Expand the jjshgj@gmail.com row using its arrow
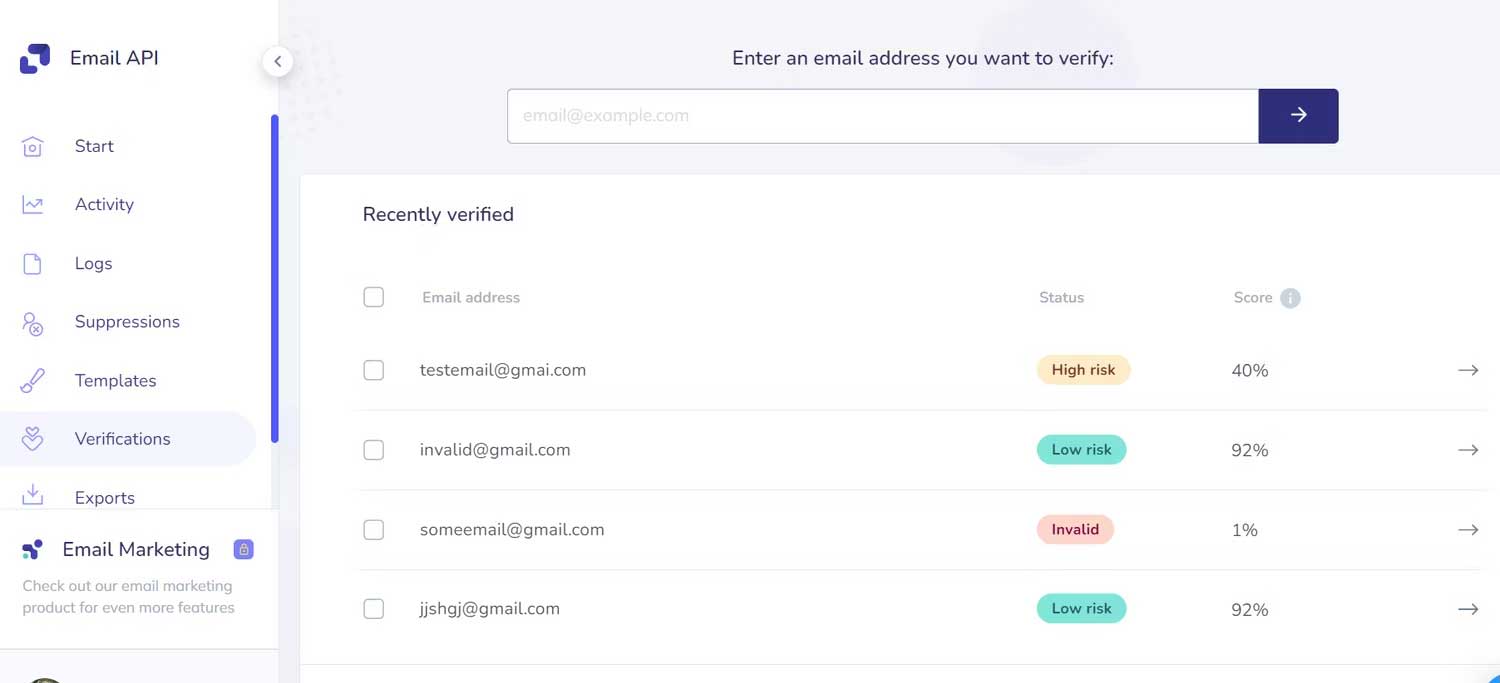Viewport: 1500px width, 683px height. (1467, 609)
